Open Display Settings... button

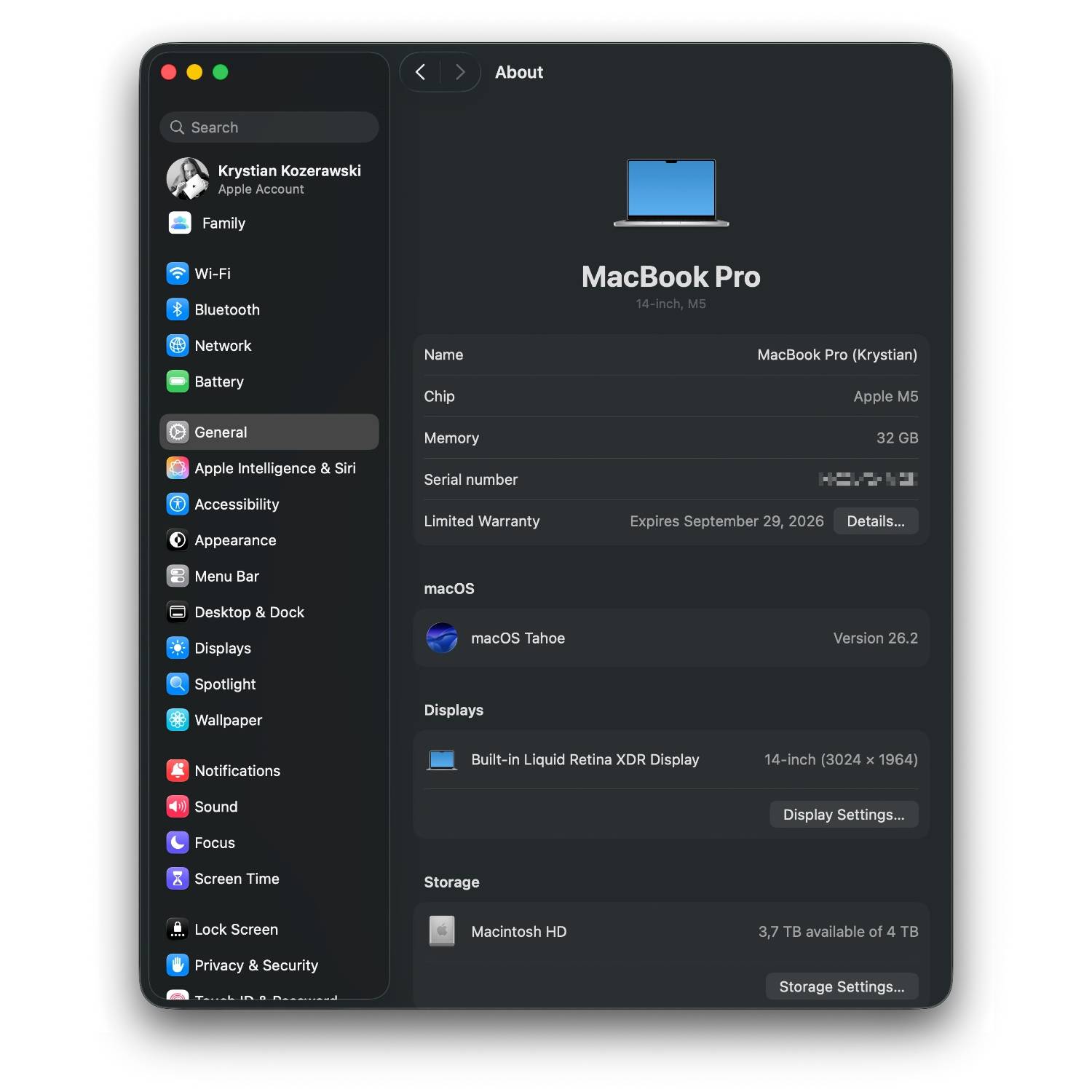tap(843, 815)
